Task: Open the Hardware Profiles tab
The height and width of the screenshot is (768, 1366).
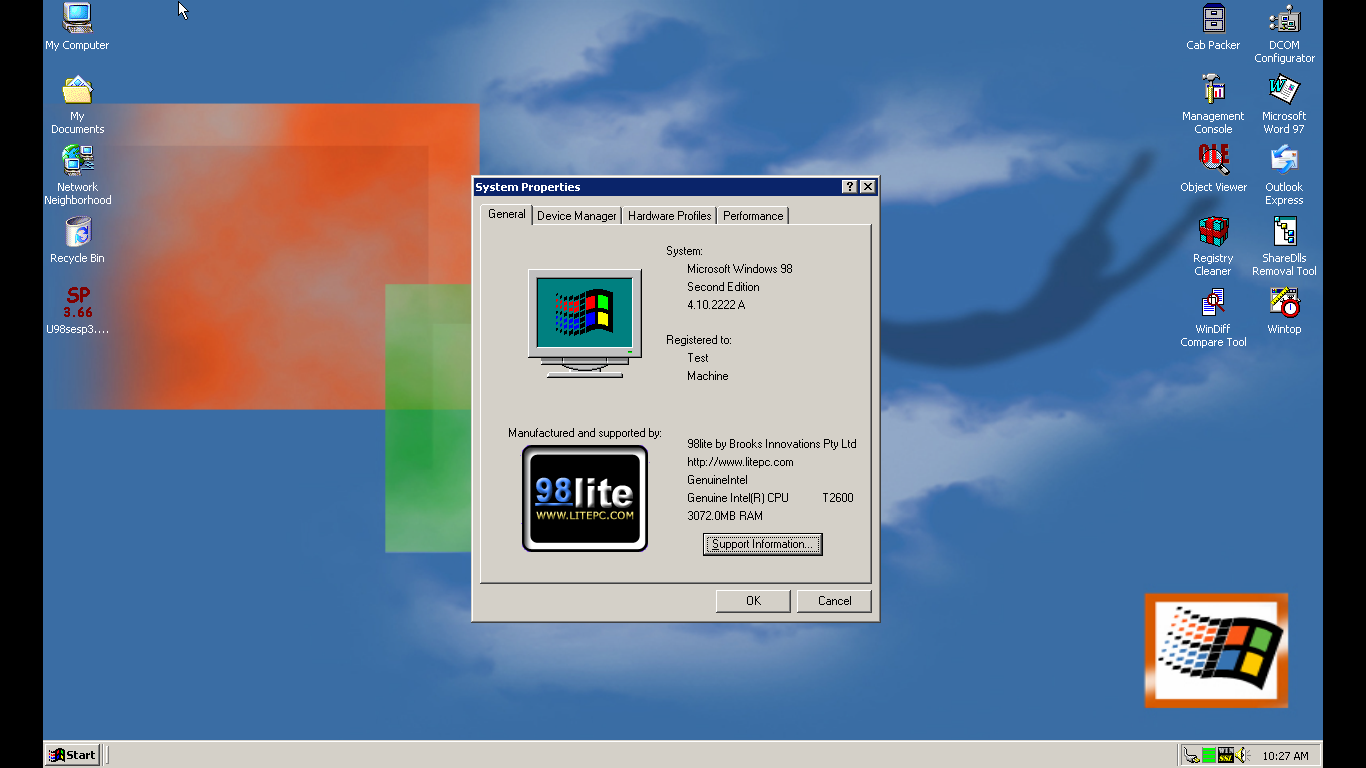Action: click(x=670, y=216)
